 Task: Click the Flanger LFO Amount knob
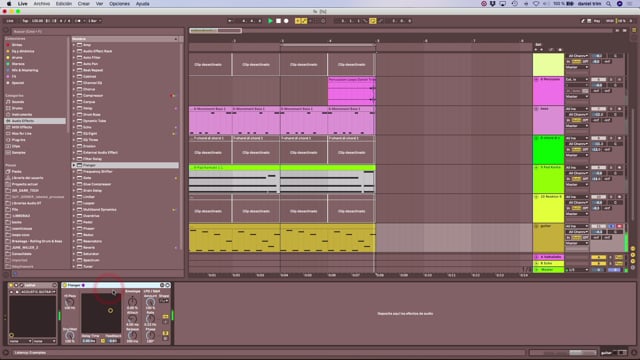pos(150,302)
